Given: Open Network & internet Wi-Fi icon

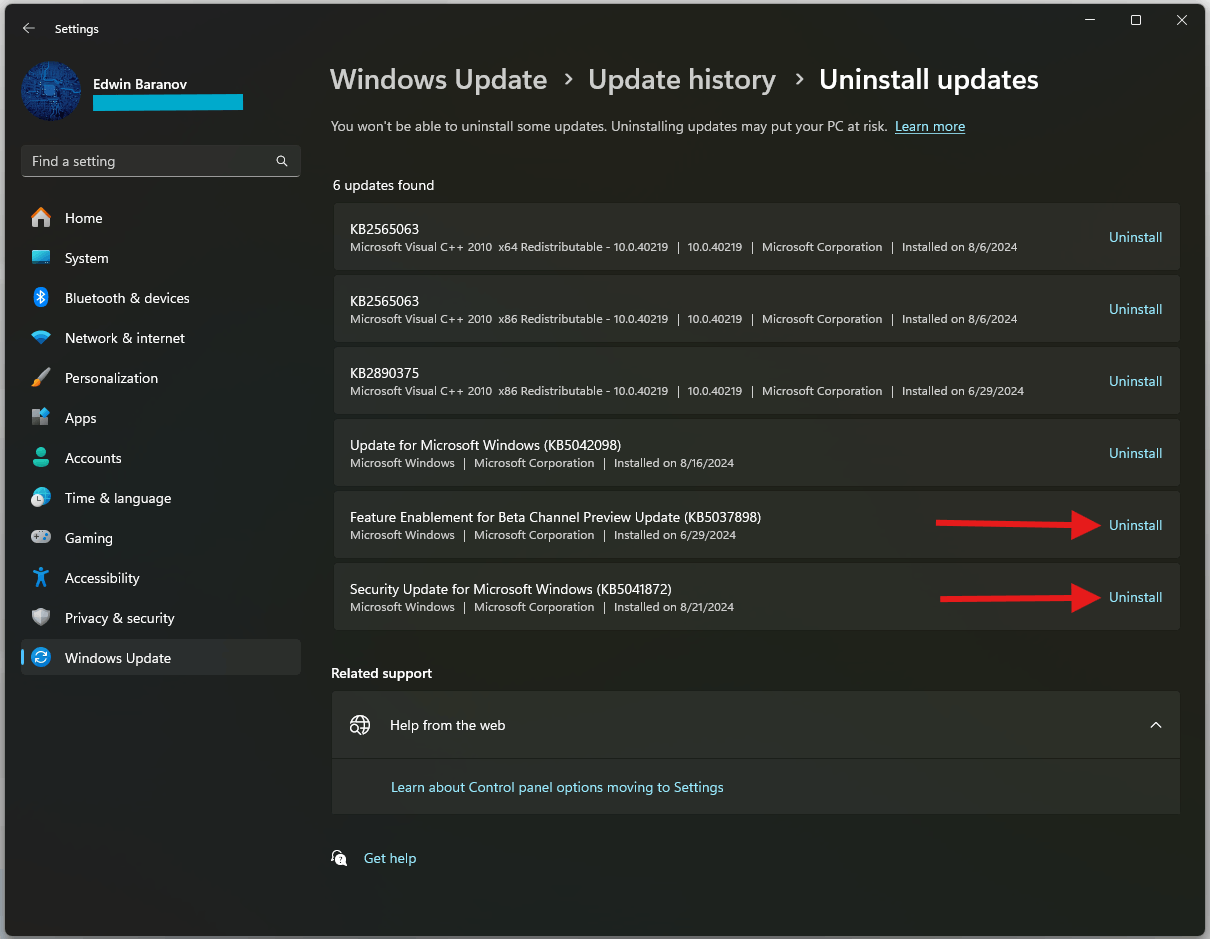Looking at the screenshot, I should click(x=41, y=338).
